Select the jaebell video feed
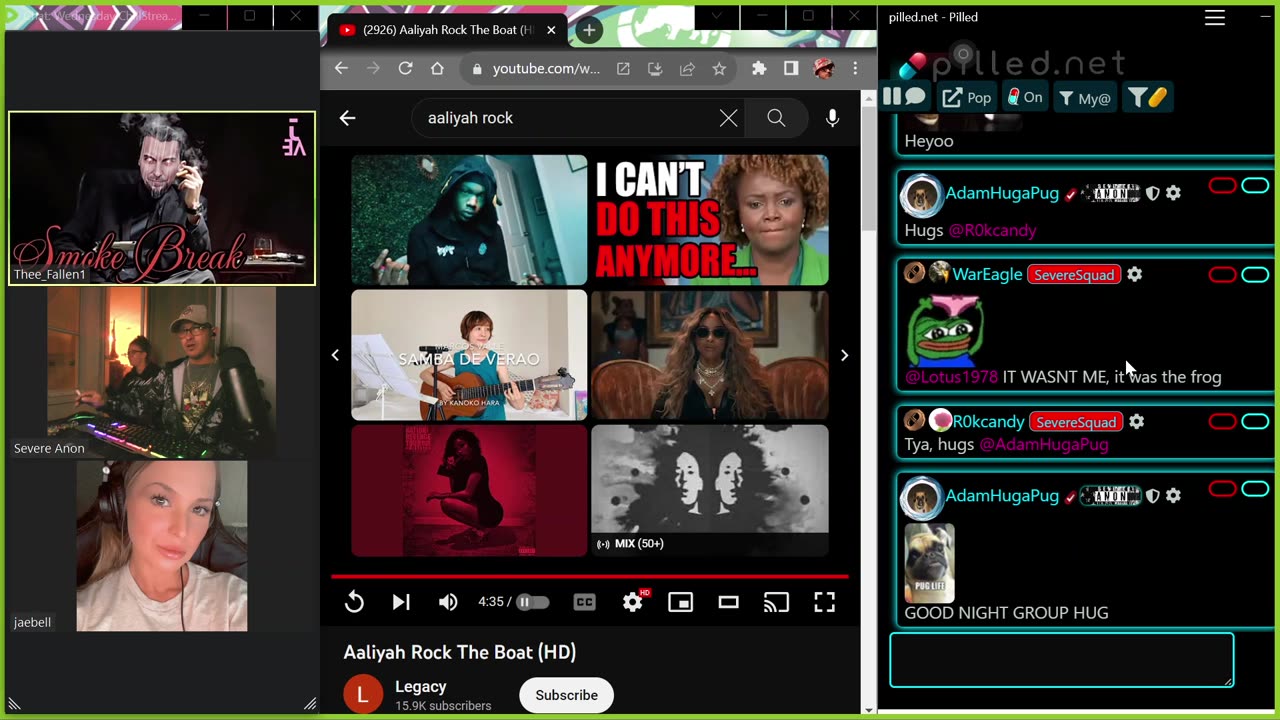 click(162, 546)
